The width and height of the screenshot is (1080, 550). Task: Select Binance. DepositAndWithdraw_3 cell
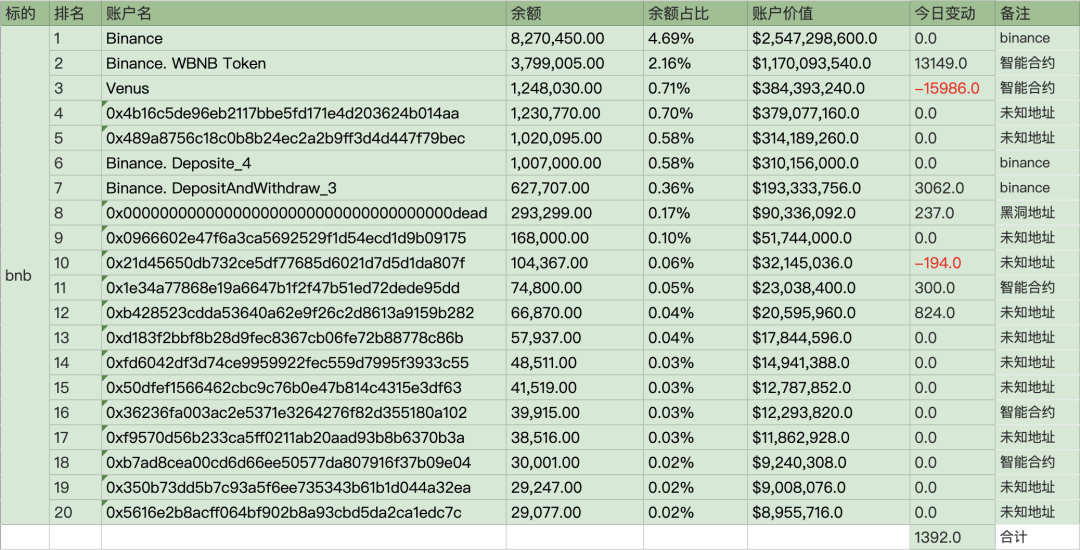303,188
